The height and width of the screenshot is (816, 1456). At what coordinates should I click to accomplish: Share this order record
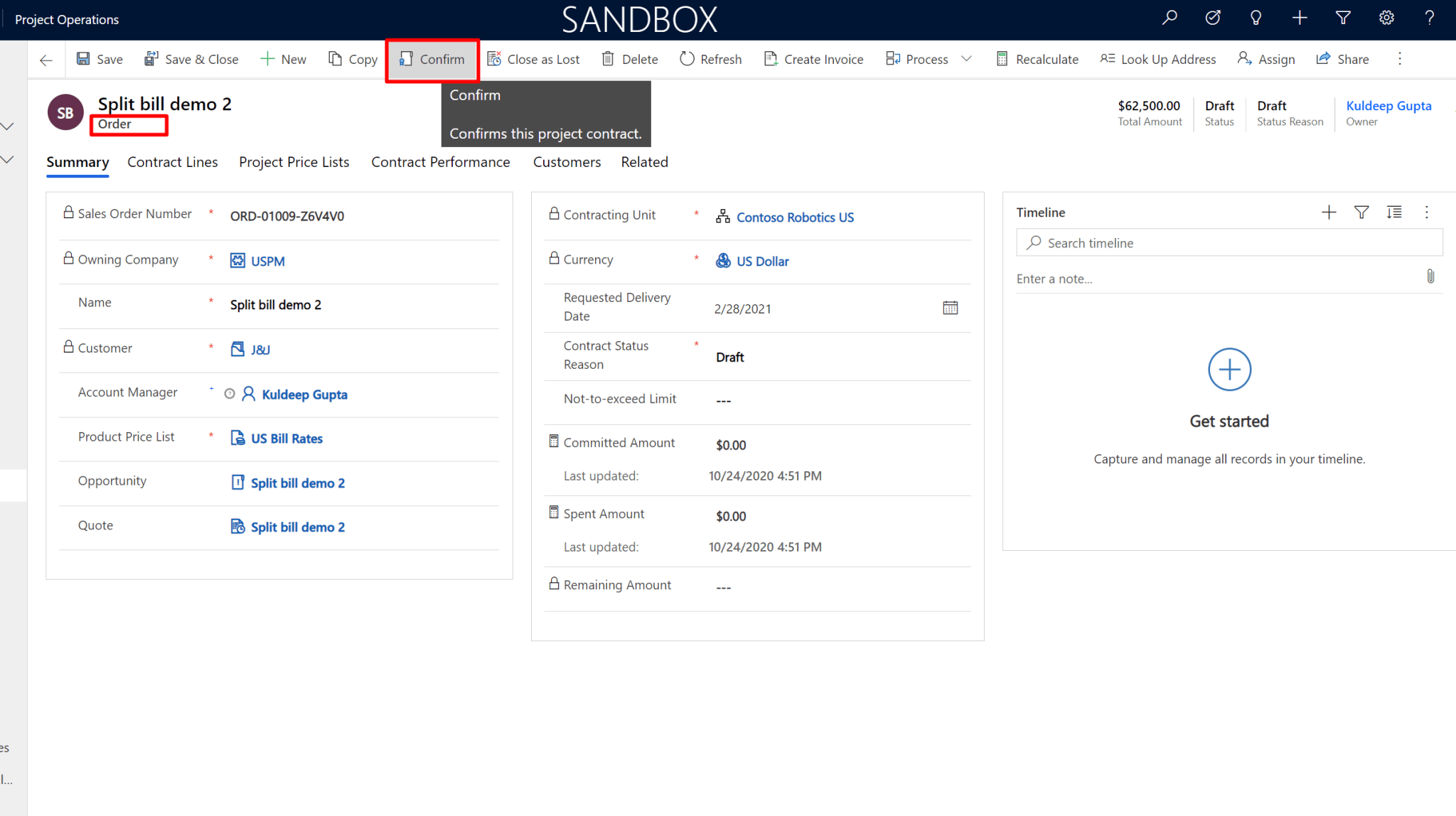1342,59
